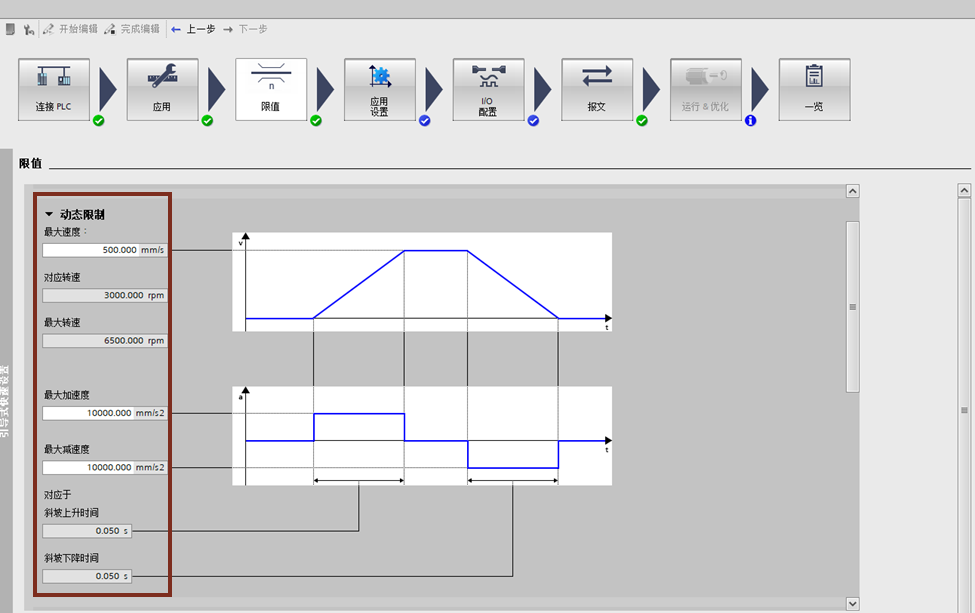Click the inner panel scroll-up arrow

852,191
